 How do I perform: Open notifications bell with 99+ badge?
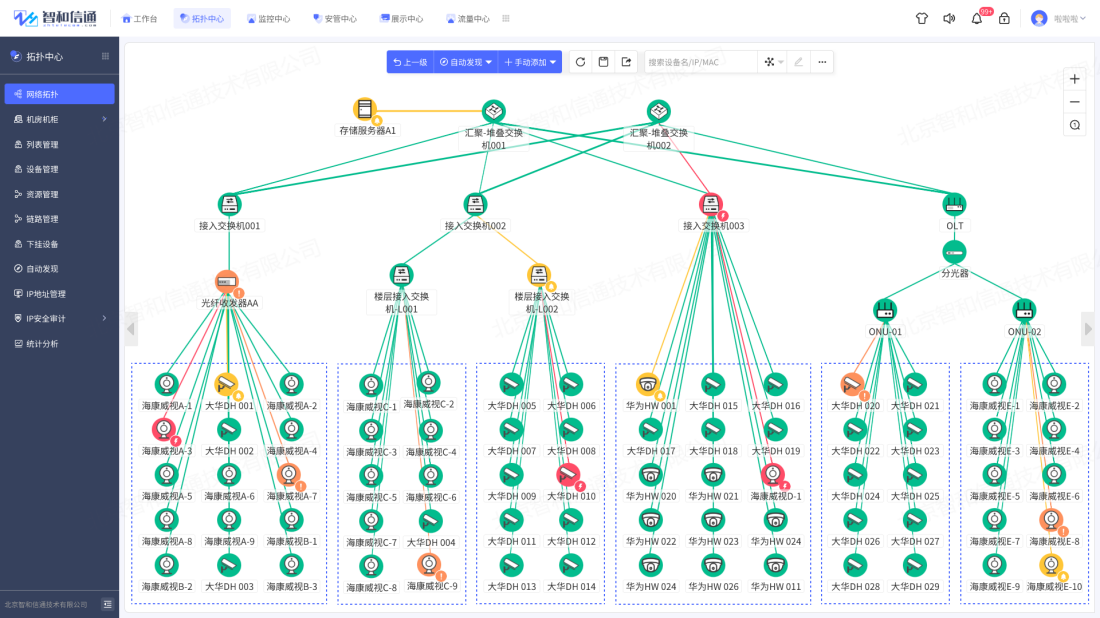click(x=977, y=19)
